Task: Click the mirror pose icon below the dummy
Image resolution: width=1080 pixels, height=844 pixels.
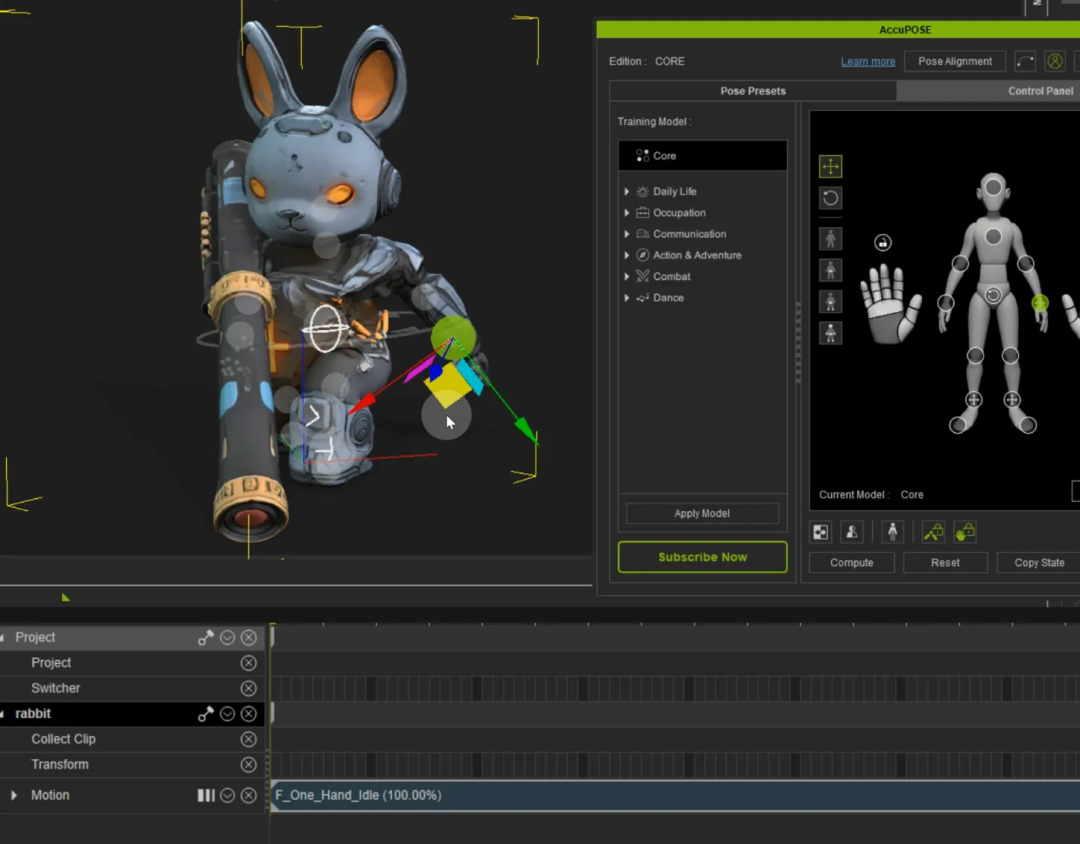Action: [820, 532]
